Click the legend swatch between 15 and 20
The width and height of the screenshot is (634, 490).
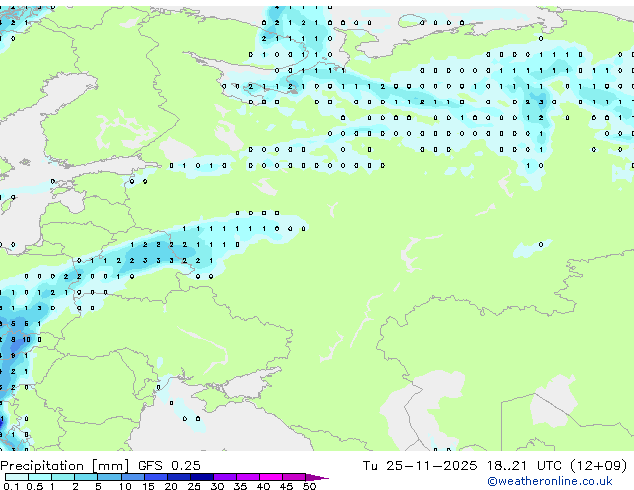click(x=156, y=477)
